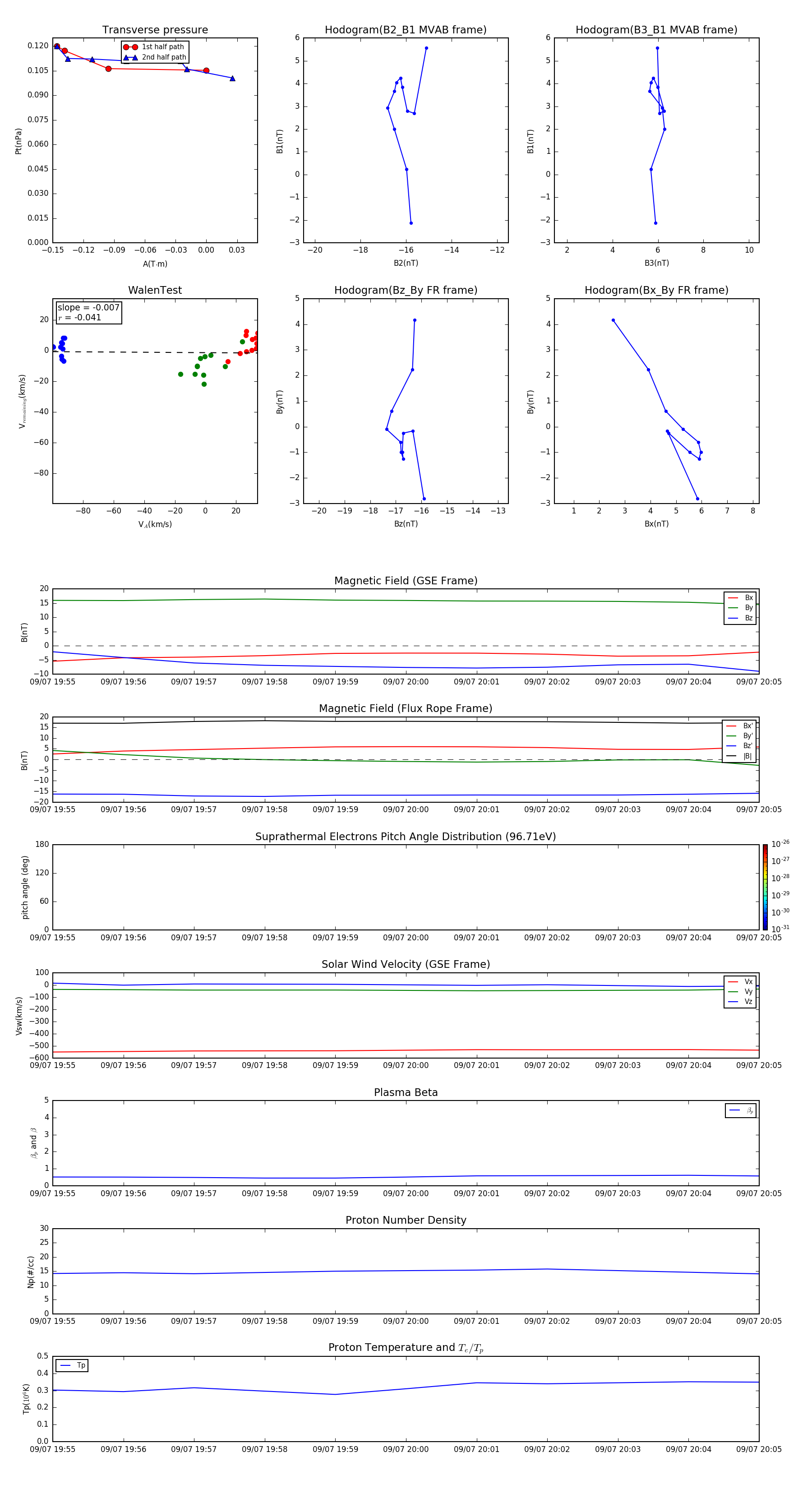812x1489 pixels.
Task: Click the 'Tp' legend entry
Action: click(x=72, y=1365)
